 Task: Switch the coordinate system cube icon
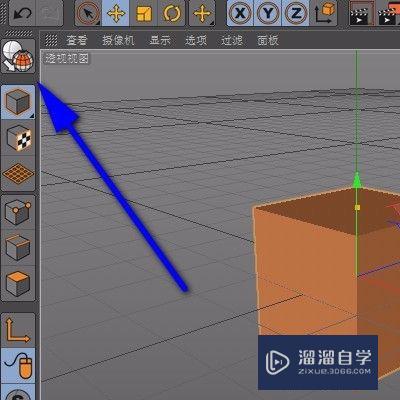coord(324,13)
